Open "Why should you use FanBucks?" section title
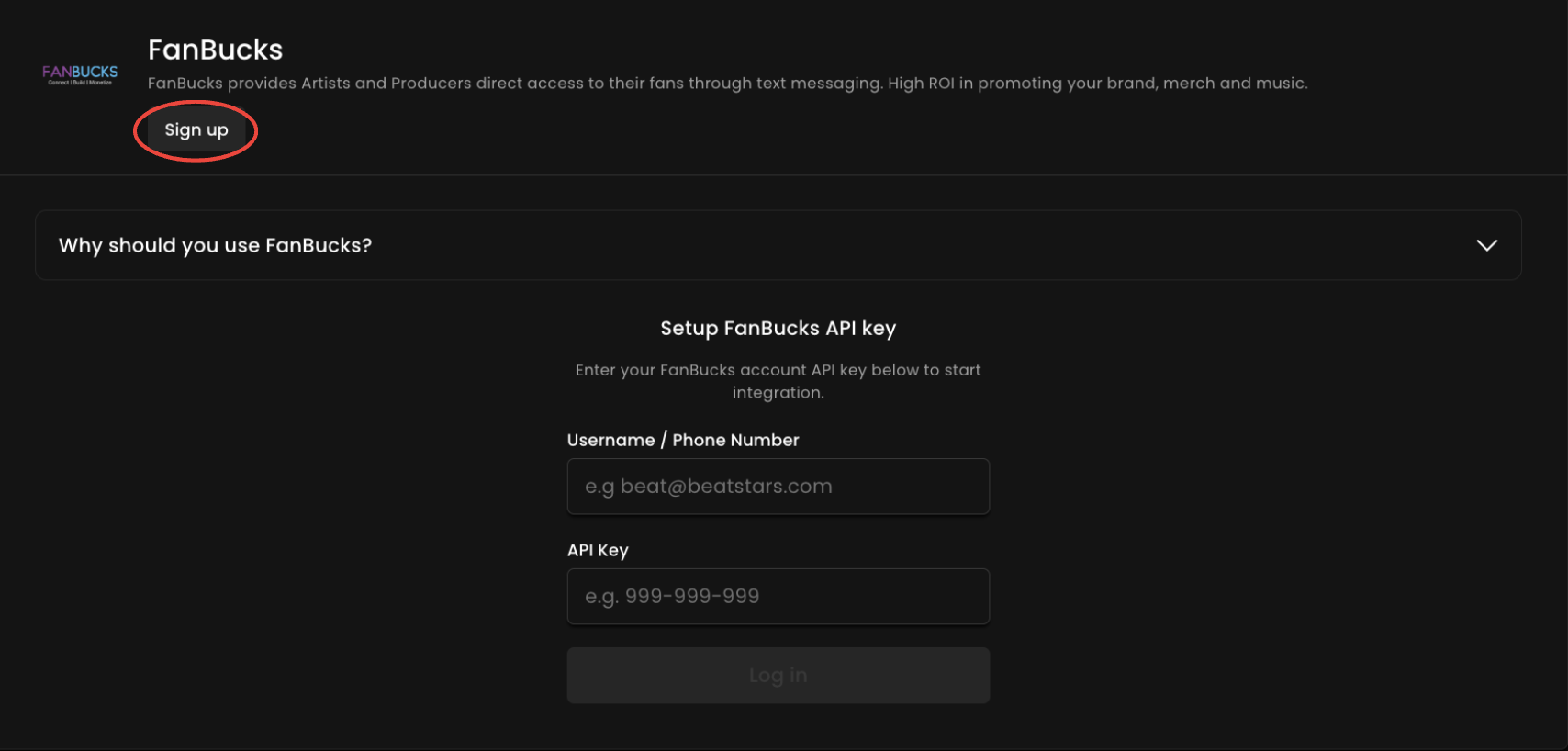The image size is (1568, 751). tap(215, 246)
